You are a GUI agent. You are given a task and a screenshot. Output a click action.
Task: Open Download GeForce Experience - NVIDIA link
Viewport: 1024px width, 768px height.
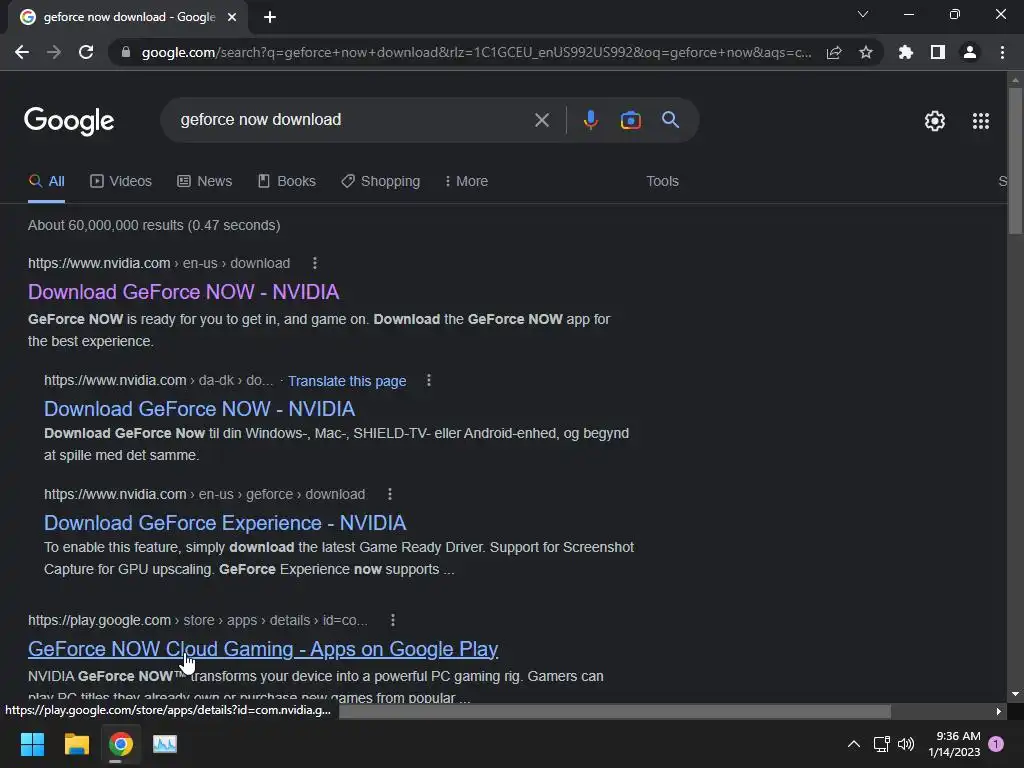pos(225,523)
